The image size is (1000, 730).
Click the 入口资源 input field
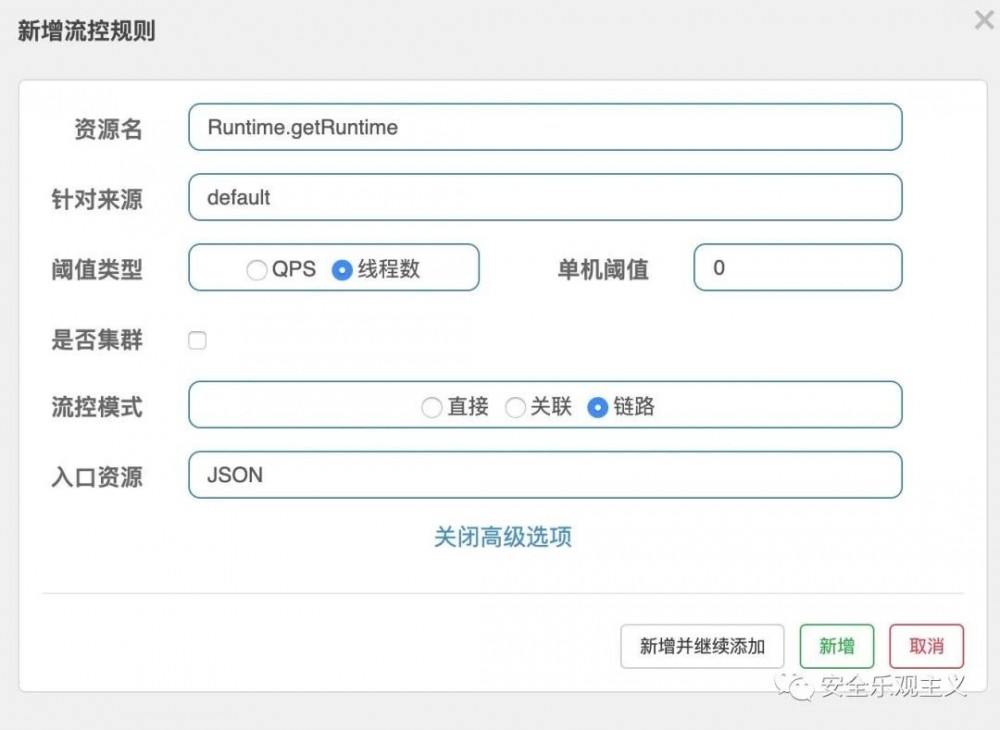click(545, 475)
